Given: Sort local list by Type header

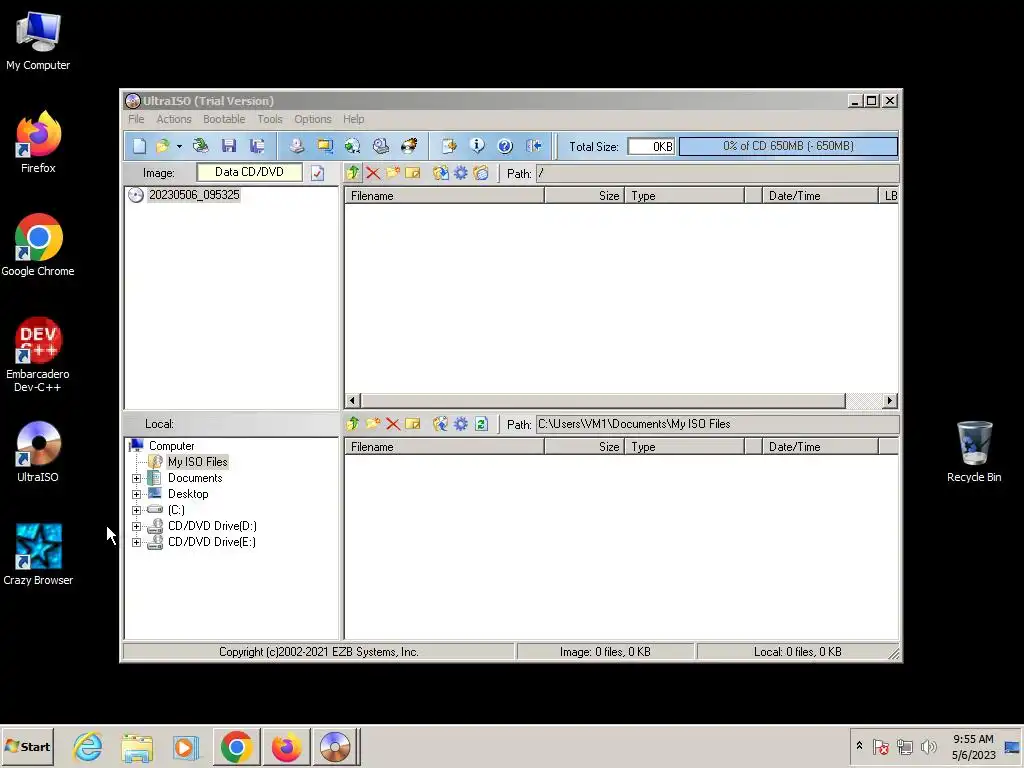Looking at the screenshot, I should [x=684, y=447].
